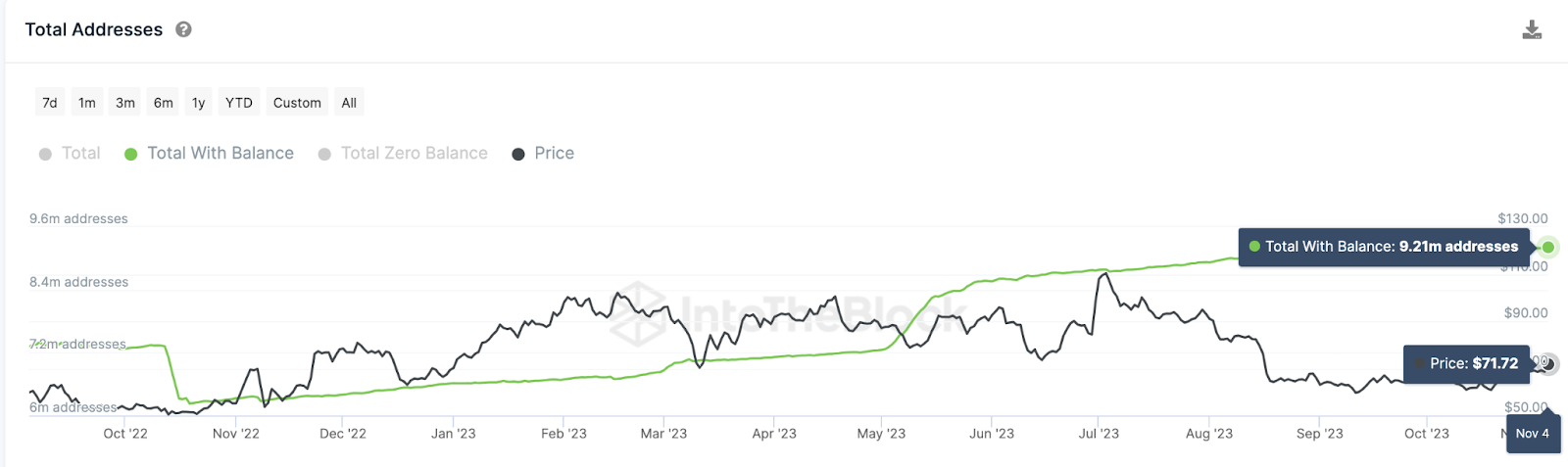Click the dark Price legend dot
This screenshot has height=467, width=1568.
[x=518, y=154]
